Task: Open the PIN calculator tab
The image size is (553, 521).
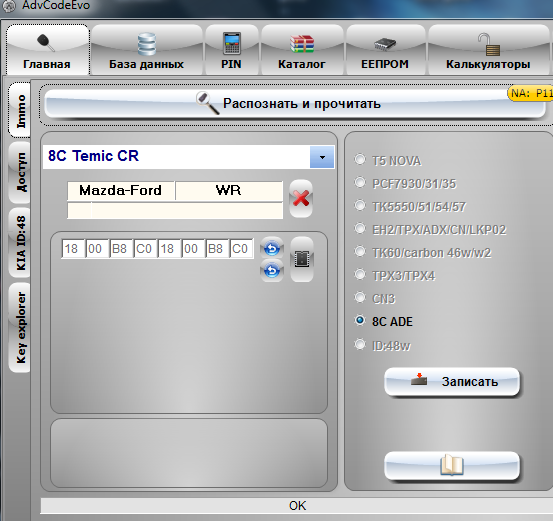Action: point(231,50)
